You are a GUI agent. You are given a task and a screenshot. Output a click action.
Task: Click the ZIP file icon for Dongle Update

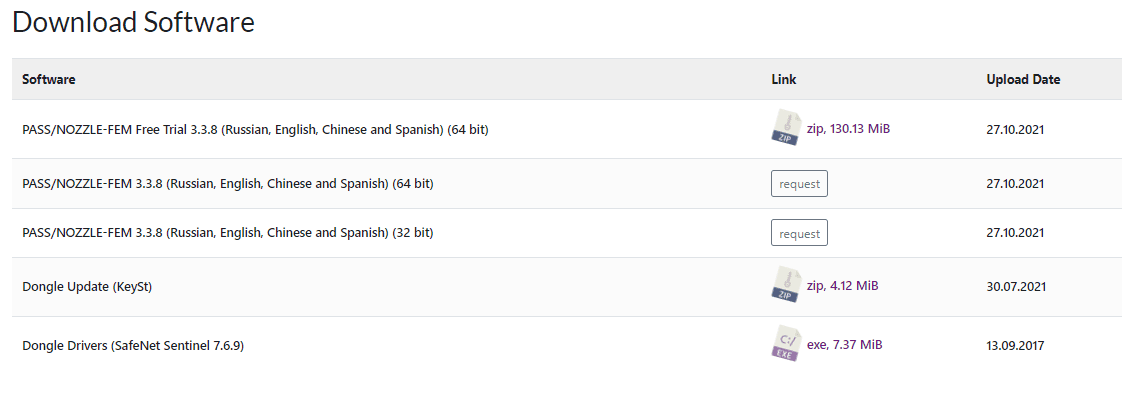(786, 284)
